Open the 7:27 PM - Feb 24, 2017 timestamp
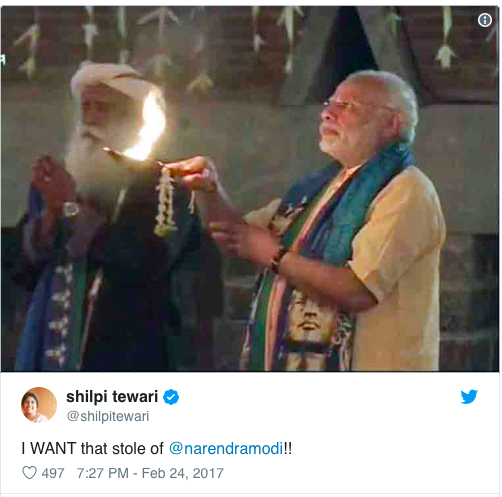The image size is (502, 497). [150, 473]
